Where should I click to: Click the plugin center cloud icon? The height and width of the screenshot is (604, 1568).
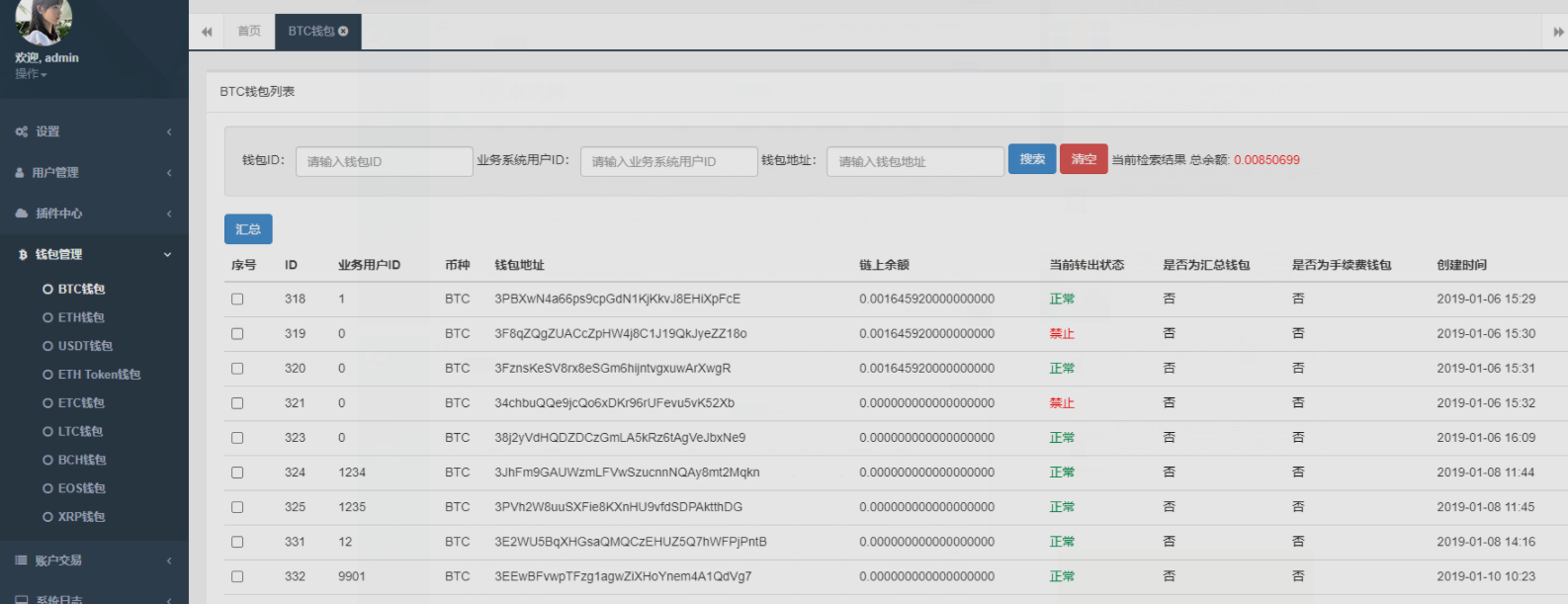[22, 214]
